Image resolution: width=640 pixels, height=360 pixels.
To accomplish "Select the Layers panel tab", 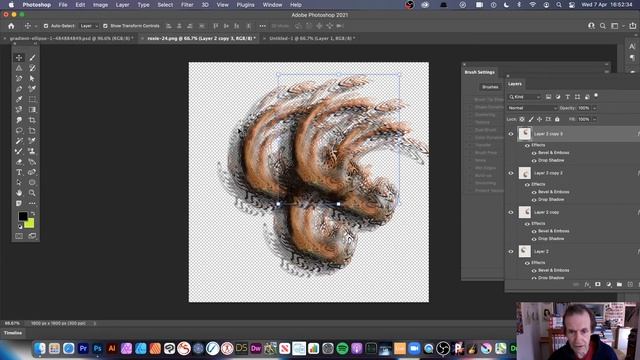I will [515, 84].
